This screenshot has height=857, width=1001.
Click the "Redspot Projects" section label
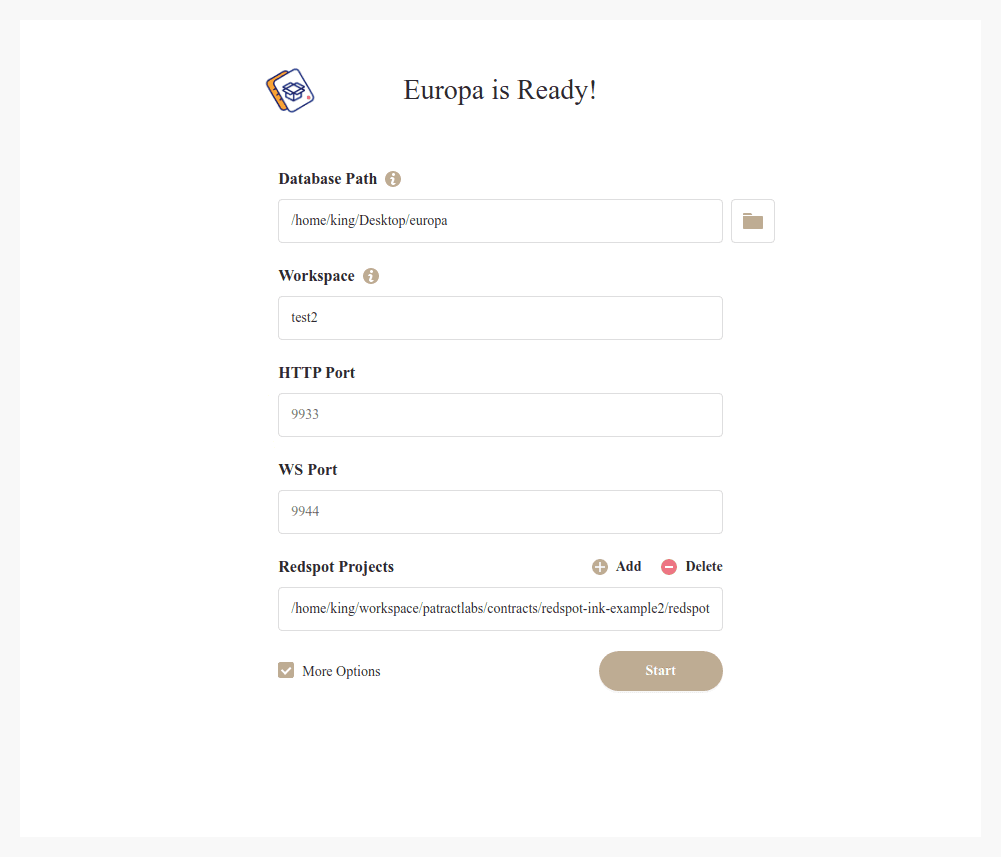(x=336, y=567)
